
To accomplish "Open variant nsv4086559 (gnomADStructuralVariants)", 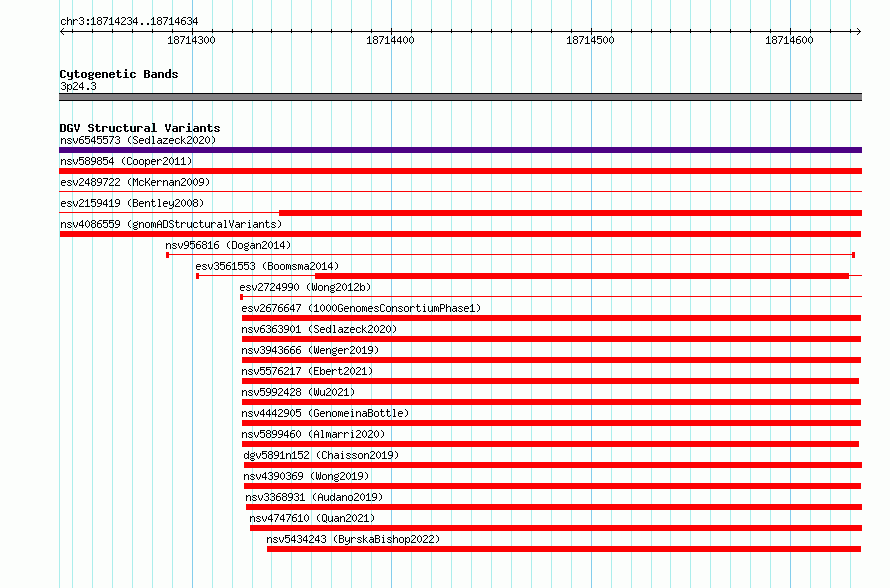I will pyautogui.click(x=171, y=224).
